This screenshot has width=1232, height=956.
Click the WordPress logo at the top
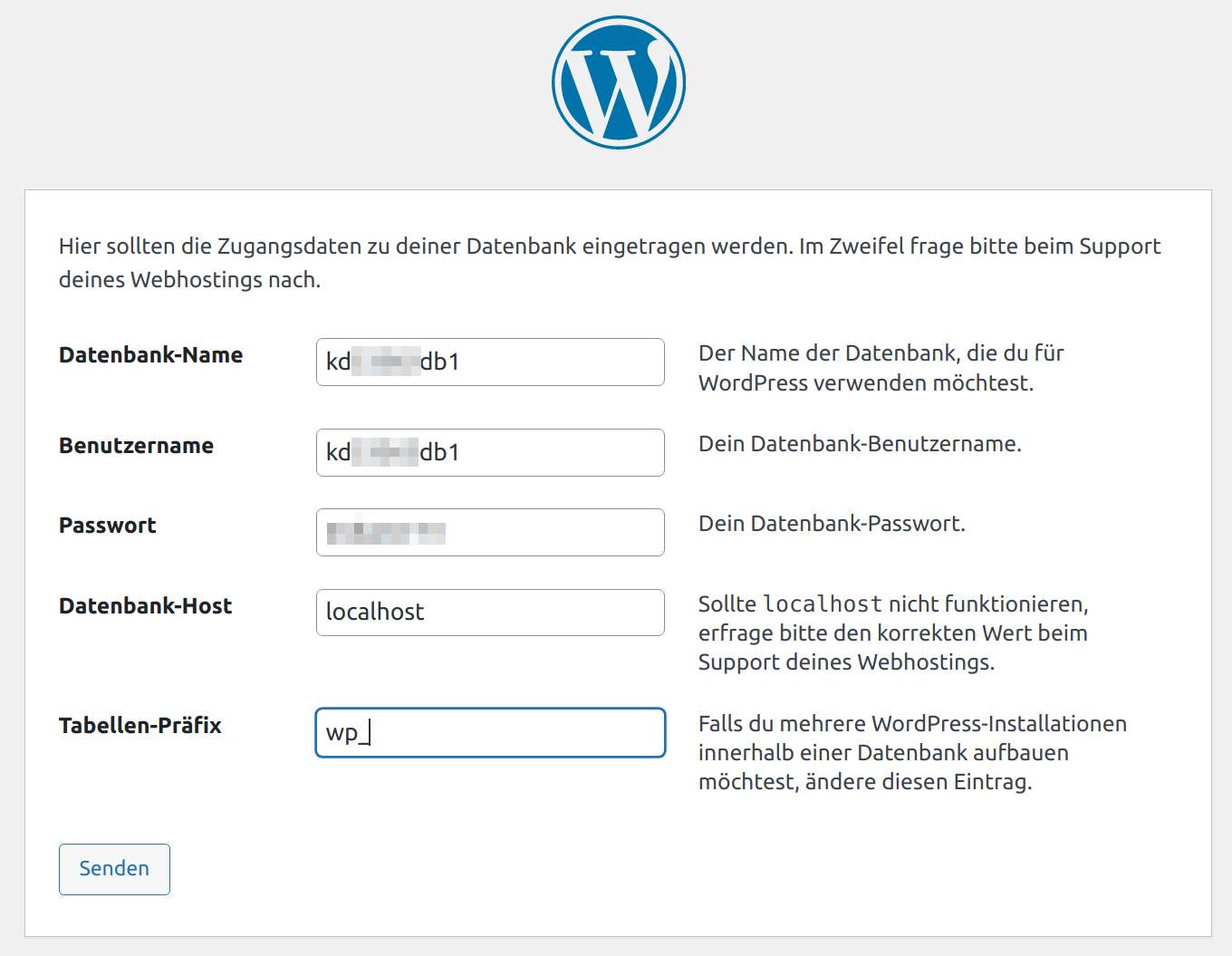[x=619, y=82]
